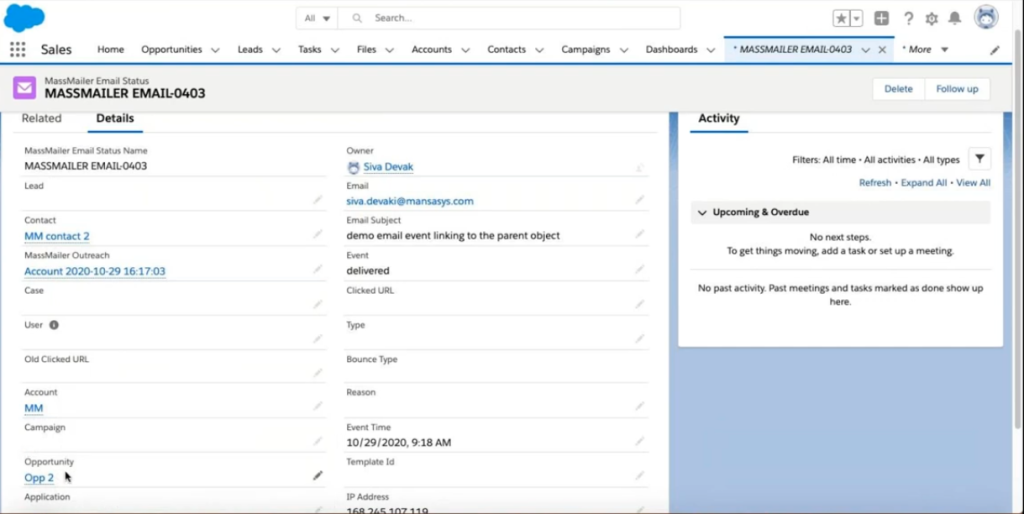The width and height of the screenshot is (1024, 514).
Task: Open the MM account link
Action: coord(33,408)
